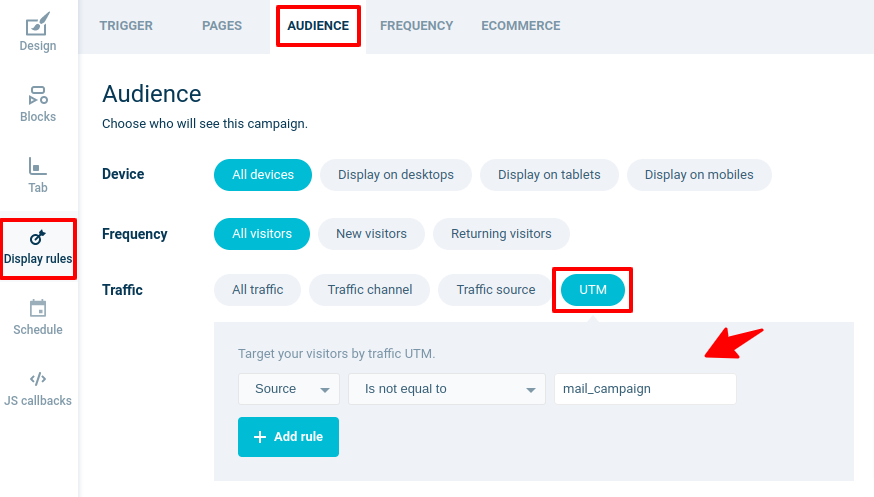874x497 pixels.
Task: Open the Design panel icon
Action: pos(37,24)
